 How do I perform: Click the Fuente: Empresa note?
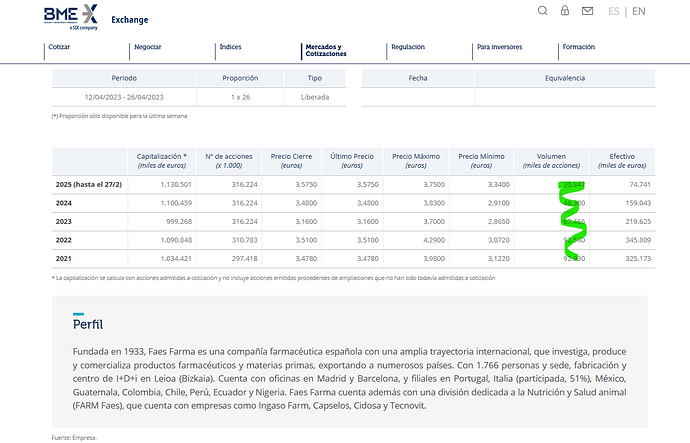[74, 438]
